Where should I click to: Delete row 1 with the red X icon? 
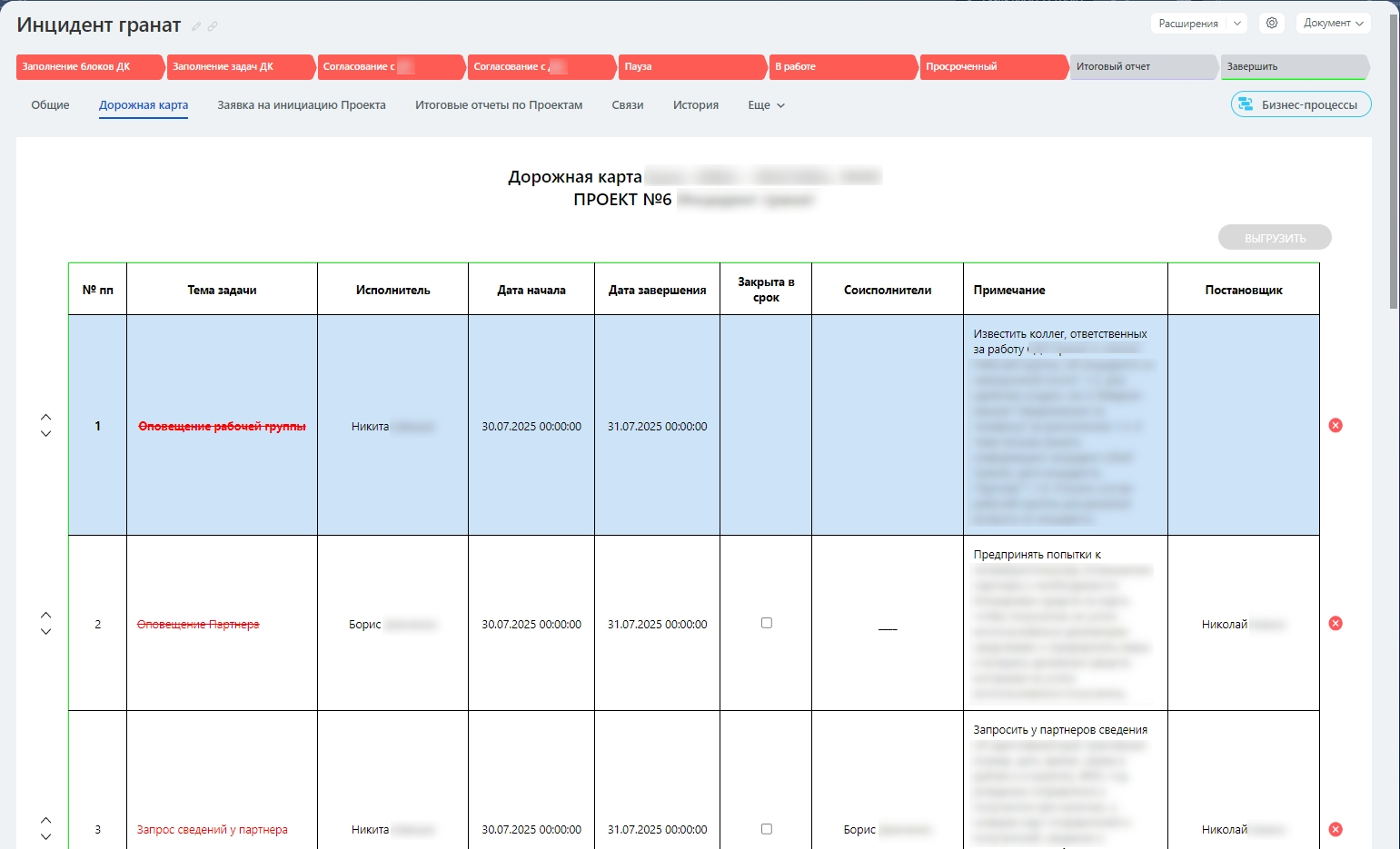1335,425
